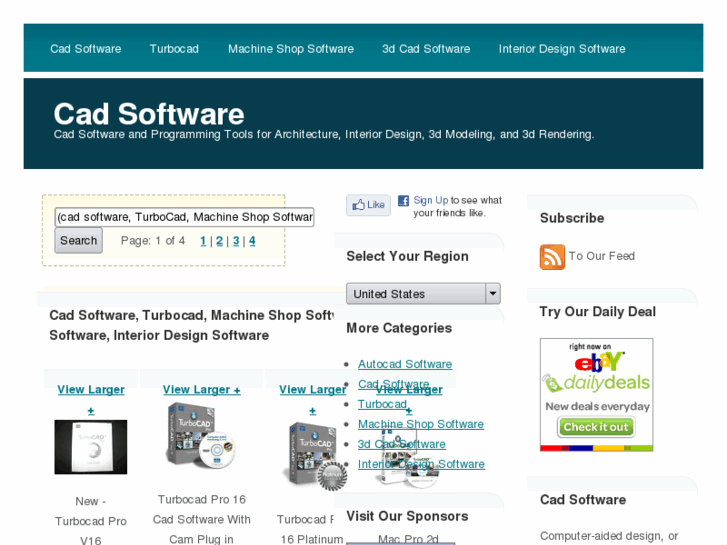Go to results page 4
This screenshot has height=545, width=727.
[252, 241]
